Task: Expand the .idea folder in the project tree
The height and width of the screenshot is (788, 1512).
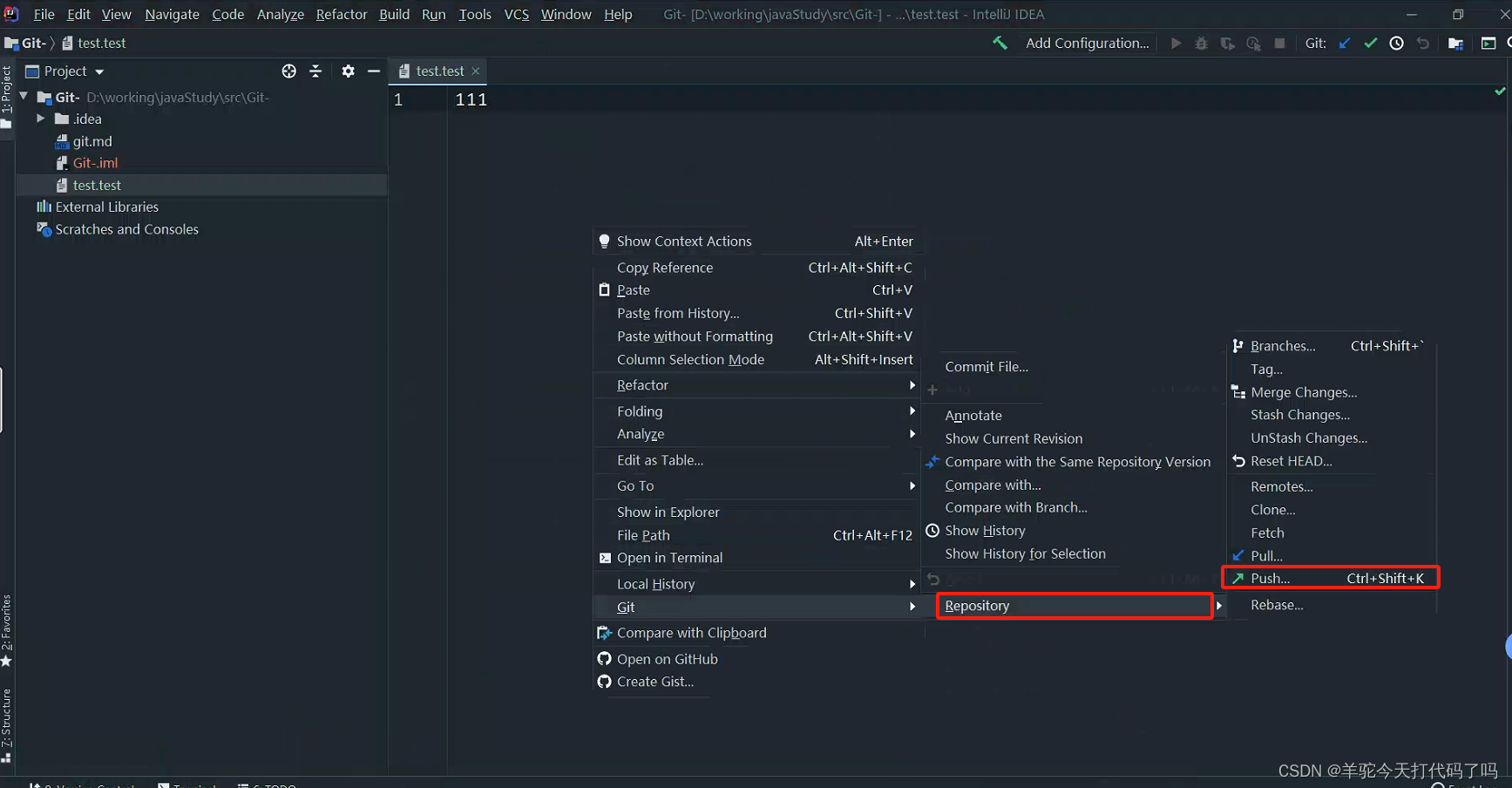Action: (40, 119)
